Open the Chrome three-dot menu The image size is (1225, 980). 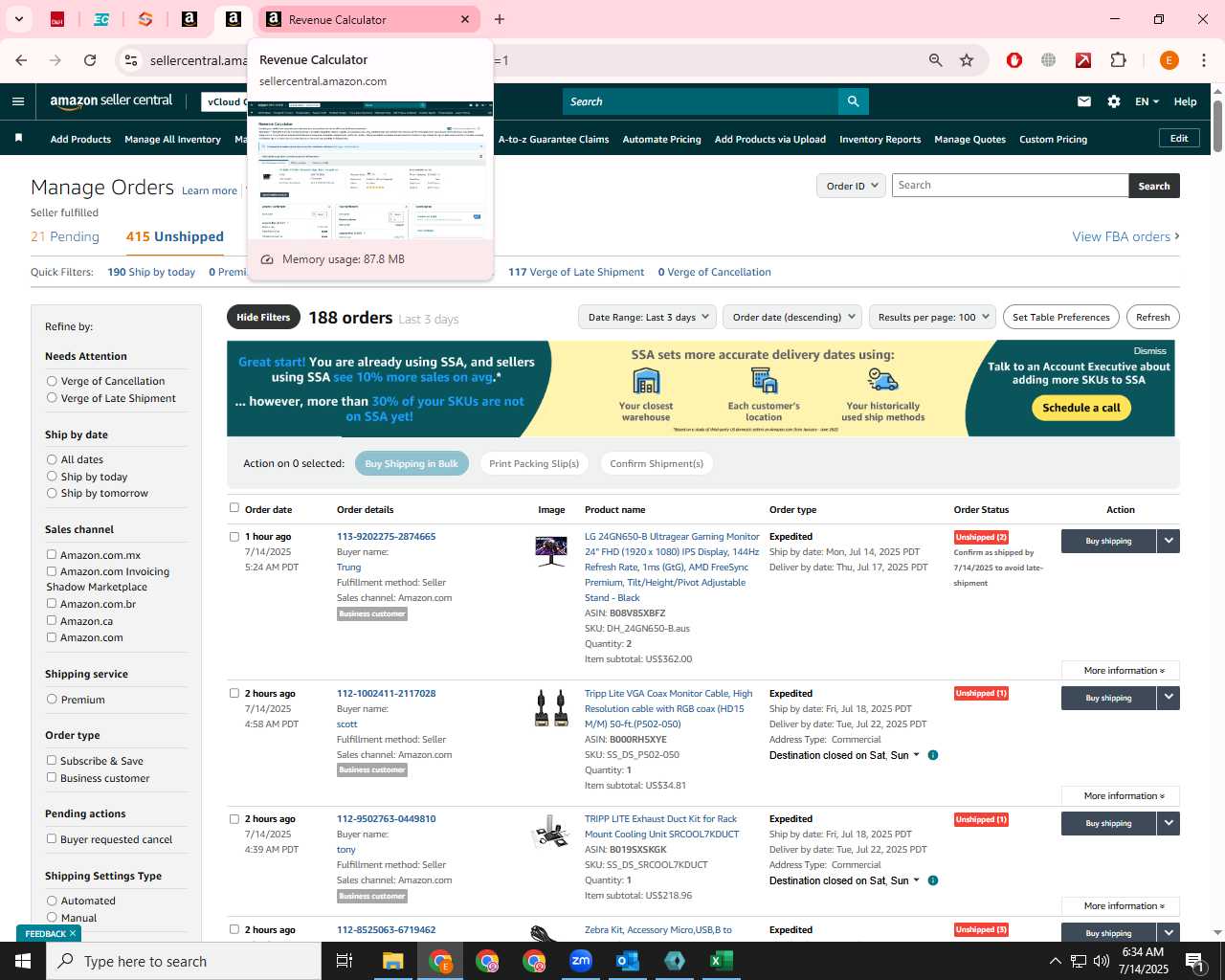tap(1203, 60)
